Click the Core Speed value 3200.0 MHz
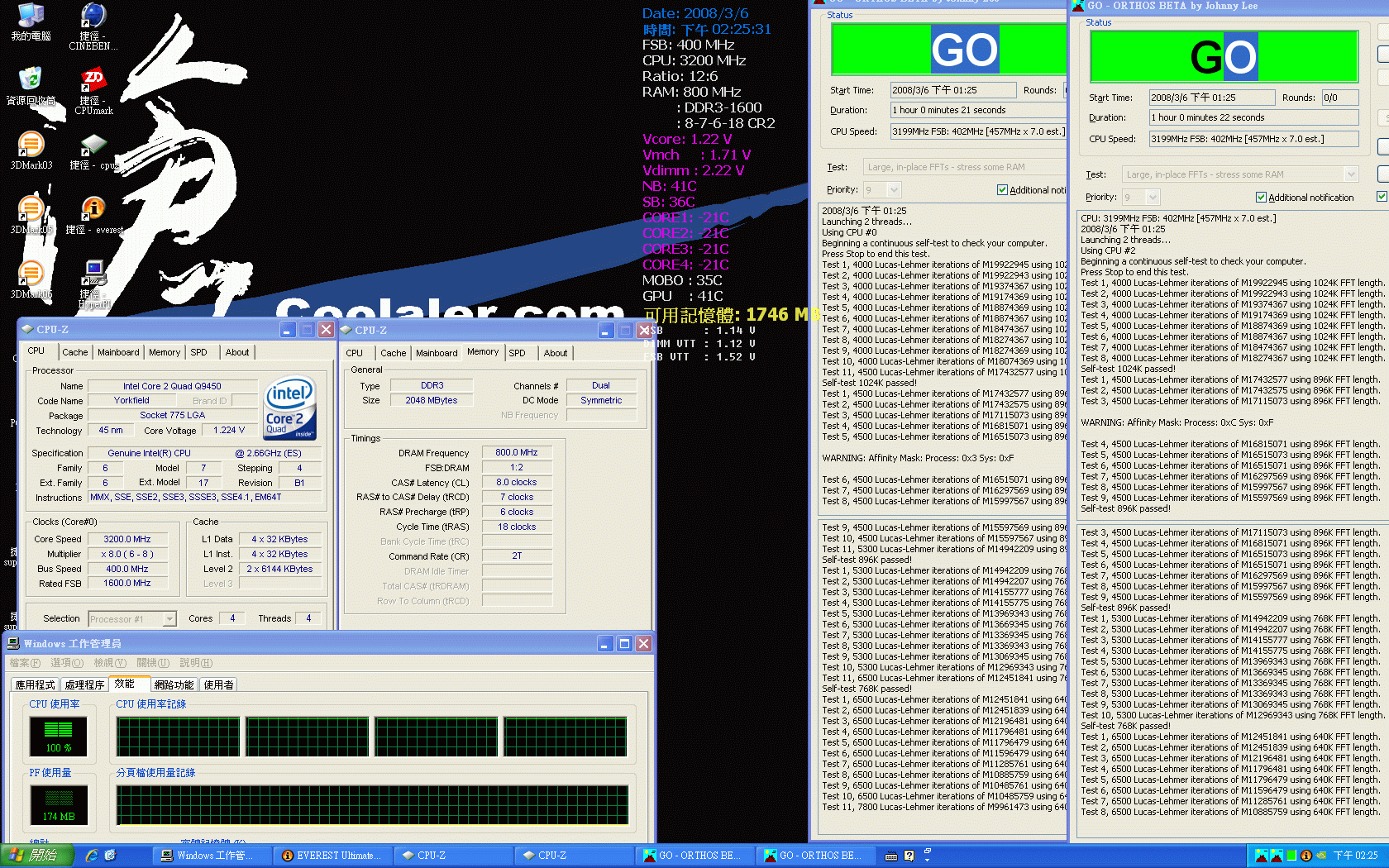This screenshot has height=868, width=1389. 126,539
